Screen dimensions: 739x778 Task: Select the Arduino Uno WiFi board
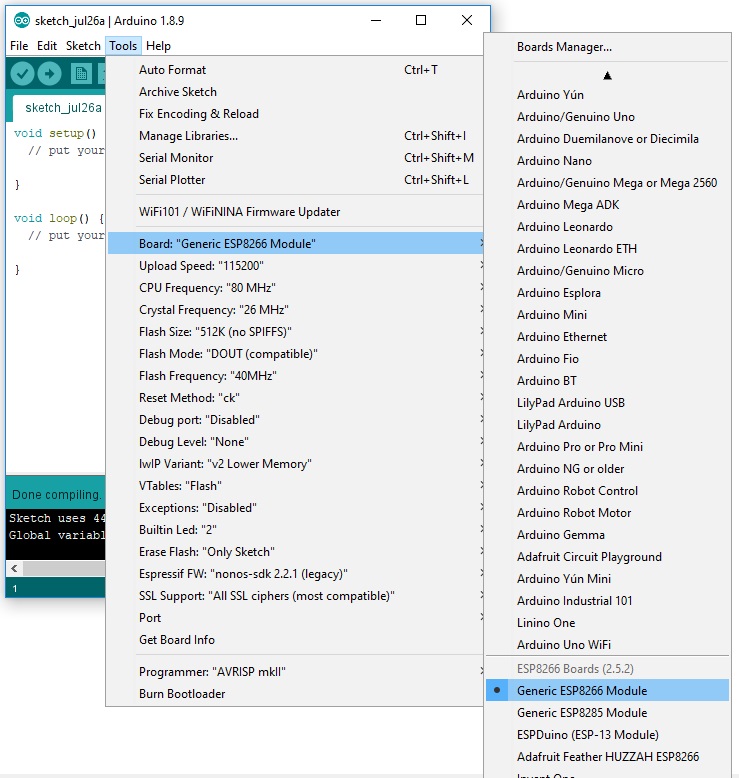[607, 644]
